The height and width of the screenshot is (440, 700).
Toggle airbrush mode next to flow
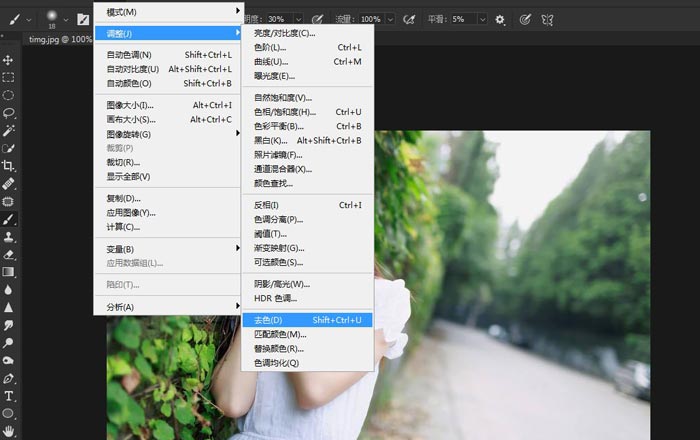coord(408,19)
